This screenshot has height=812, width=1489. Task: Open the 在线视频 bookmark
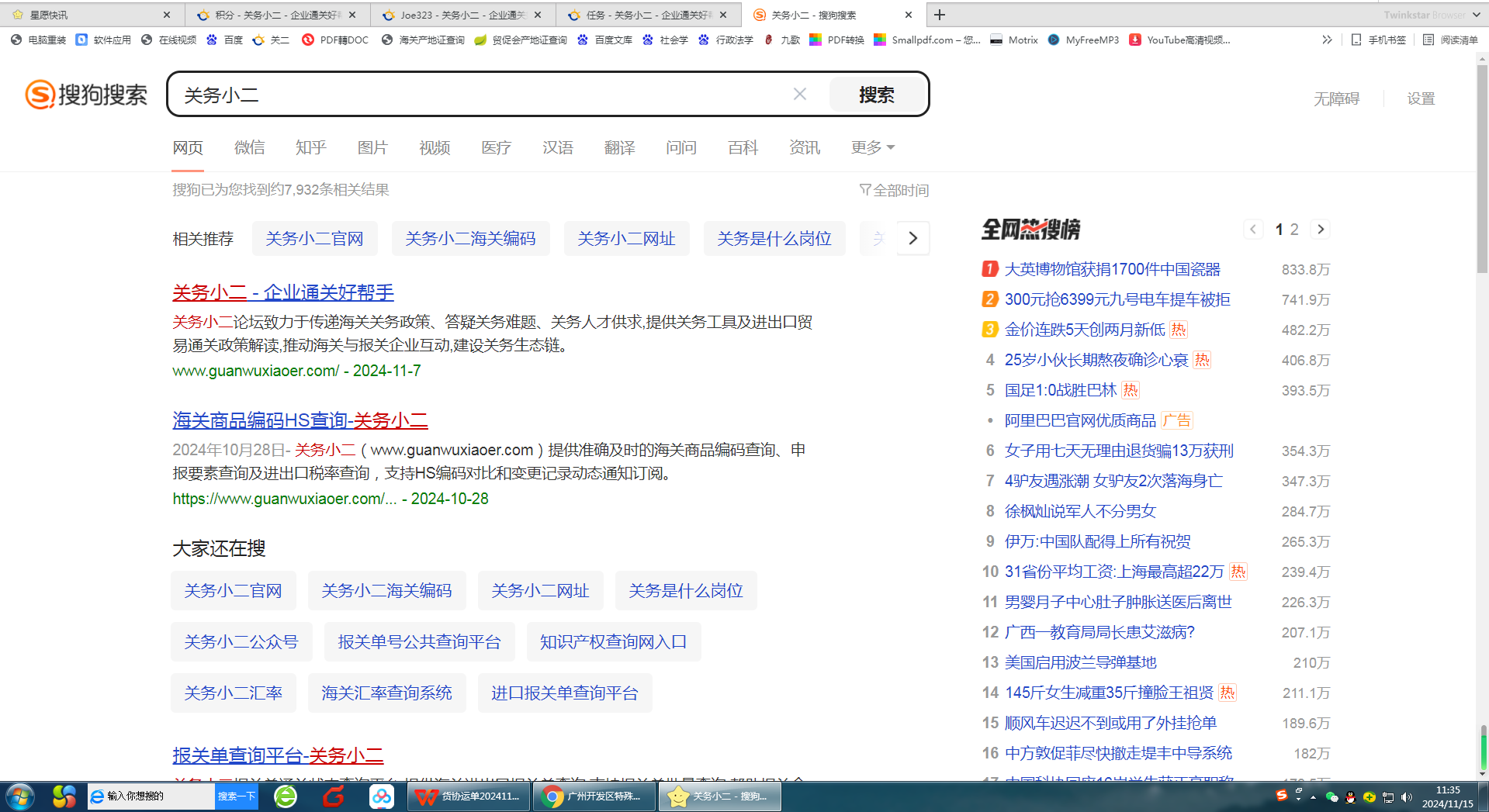[169, 40]
